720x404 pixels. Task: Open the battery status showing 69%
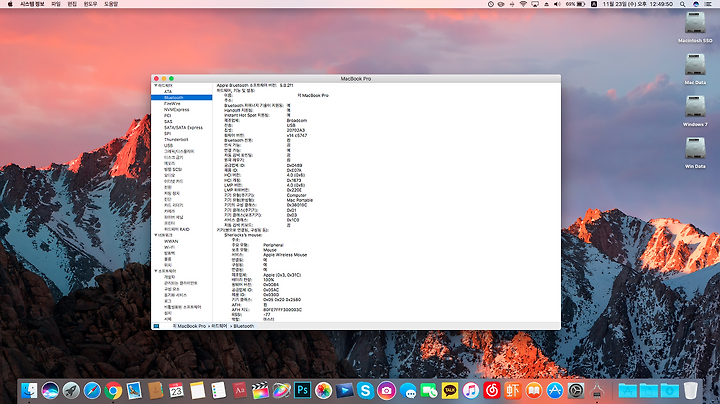tap(575, 4)
